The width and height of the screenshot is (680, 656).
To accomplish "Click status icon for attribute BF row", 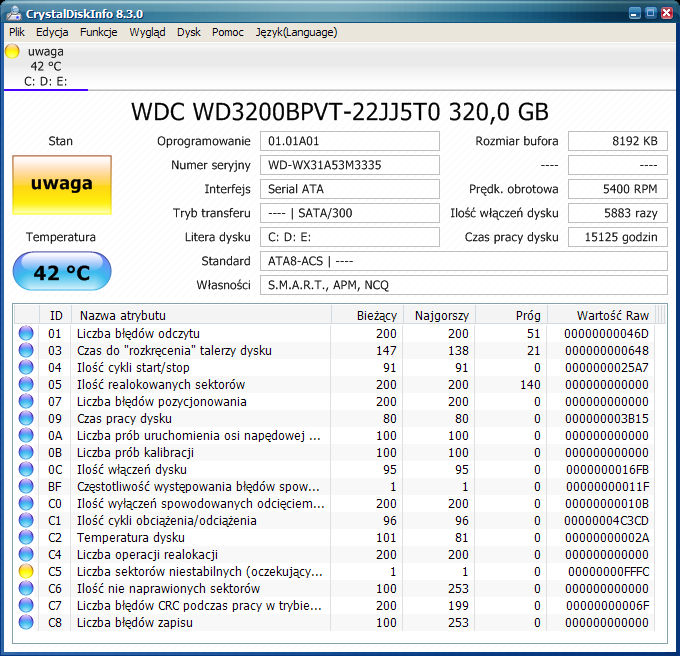I will [26, 486].
